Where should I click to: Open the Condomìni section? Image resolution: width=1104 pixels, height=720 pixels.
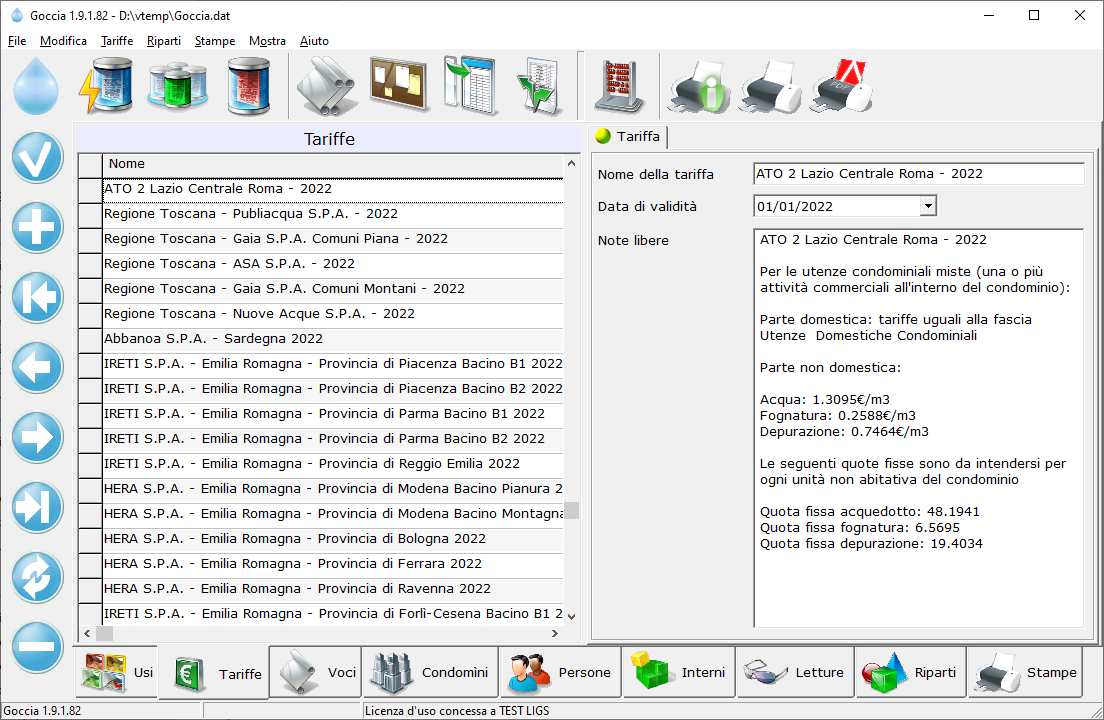[431, 672]
